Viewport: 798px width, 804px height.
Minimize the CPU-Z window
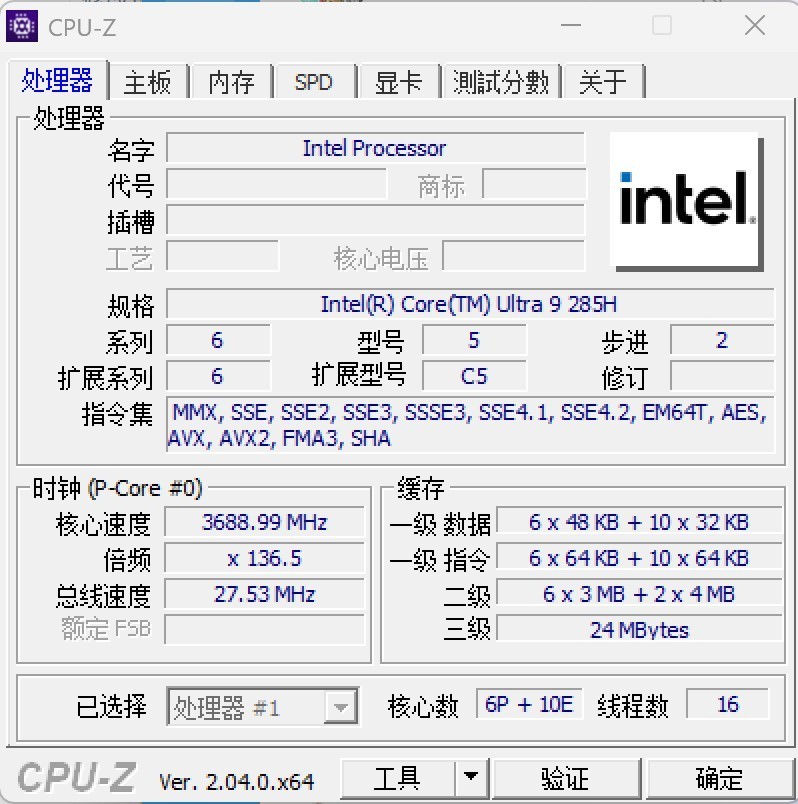pos(571,25)
